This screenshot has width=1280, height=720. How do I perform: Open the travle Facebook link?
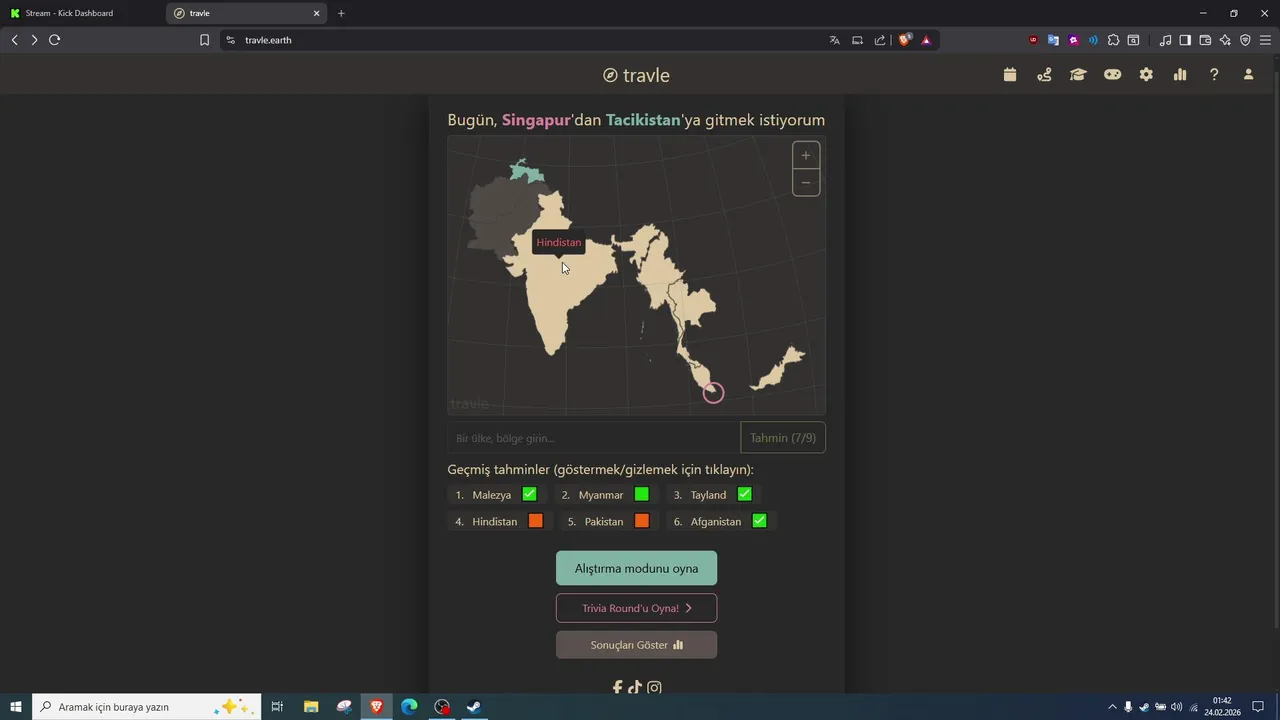pyautogui.click(x=617, y=687)
